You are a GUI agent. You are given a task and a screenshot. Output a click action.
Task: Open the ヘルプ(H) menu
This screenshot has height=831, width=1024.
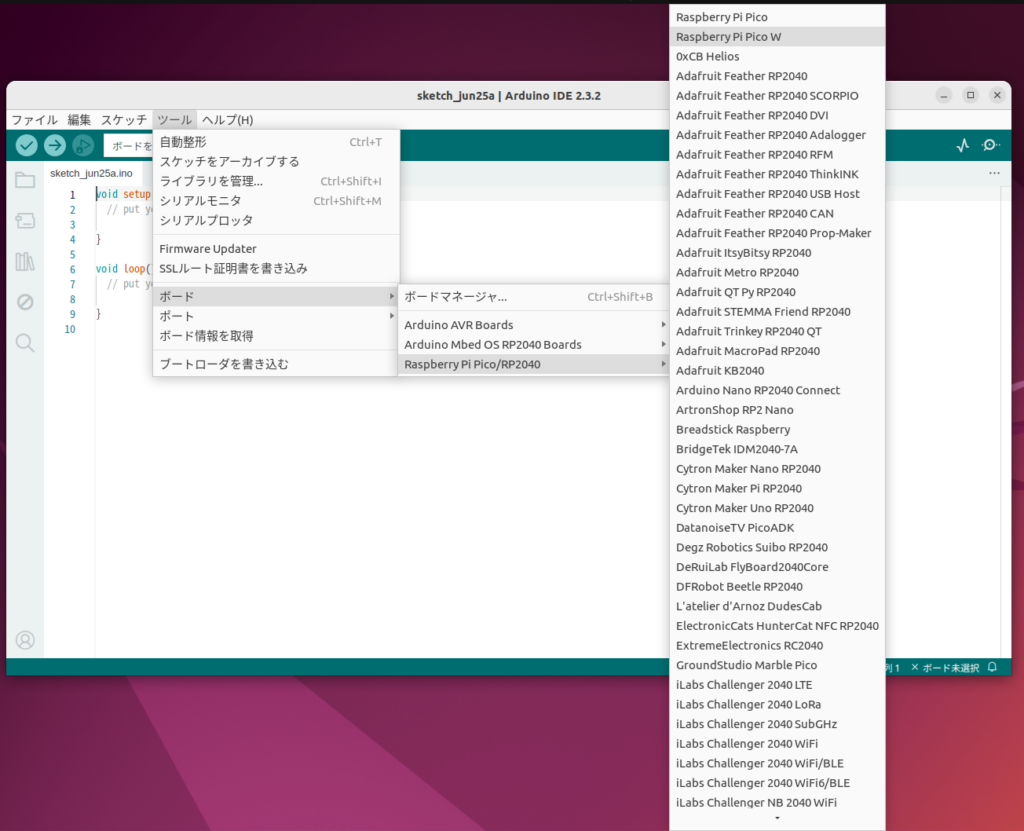pos(227,120)
